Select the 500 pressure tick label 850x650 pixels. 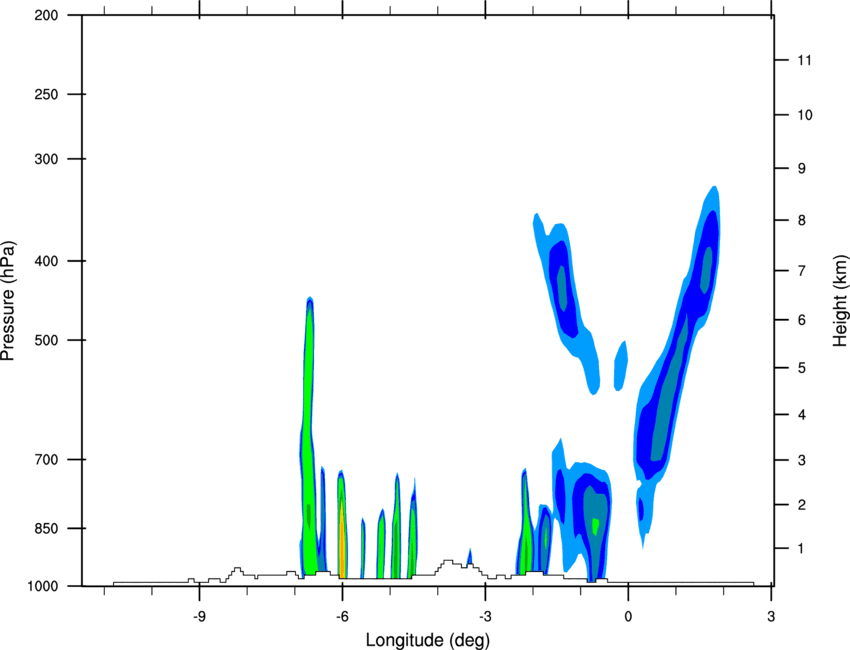click(46, 340)
